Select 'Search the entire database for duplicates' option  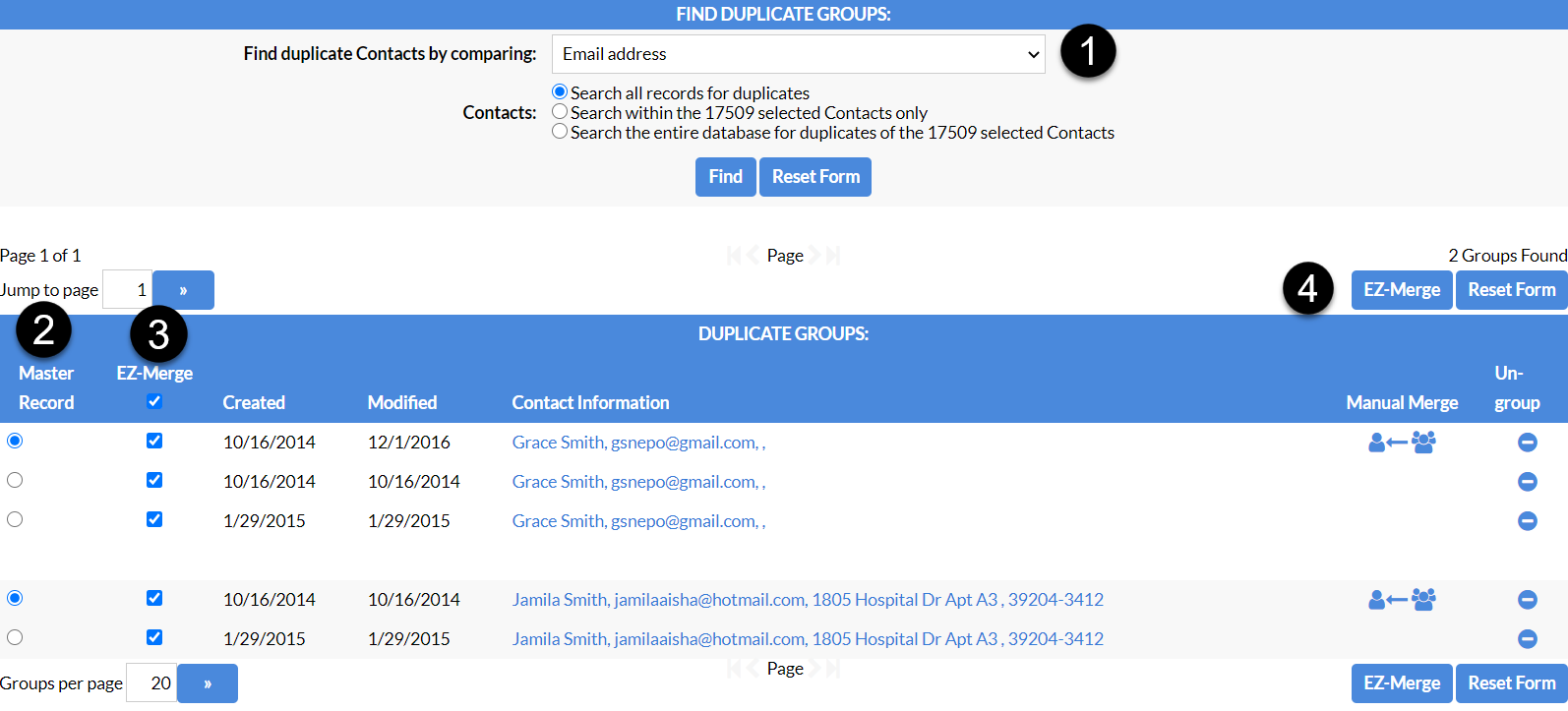tap(560, 131)
